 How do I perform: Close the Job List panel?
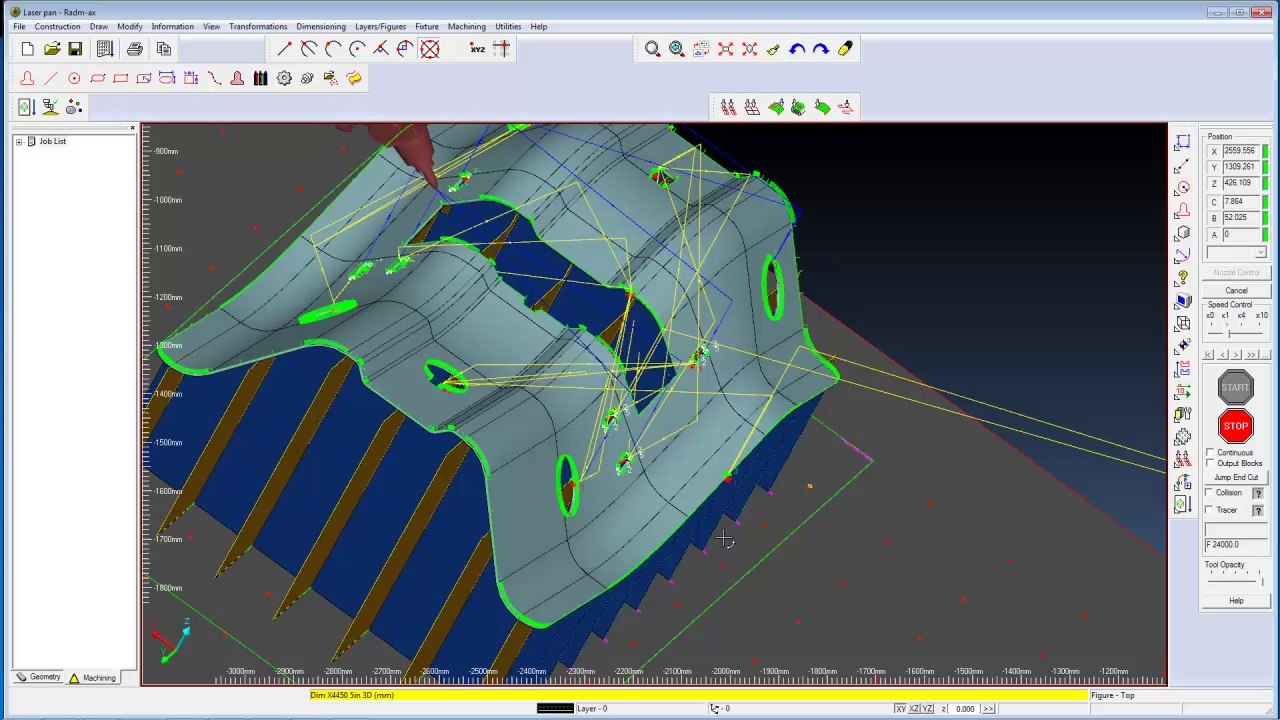[x=132, y=128]
